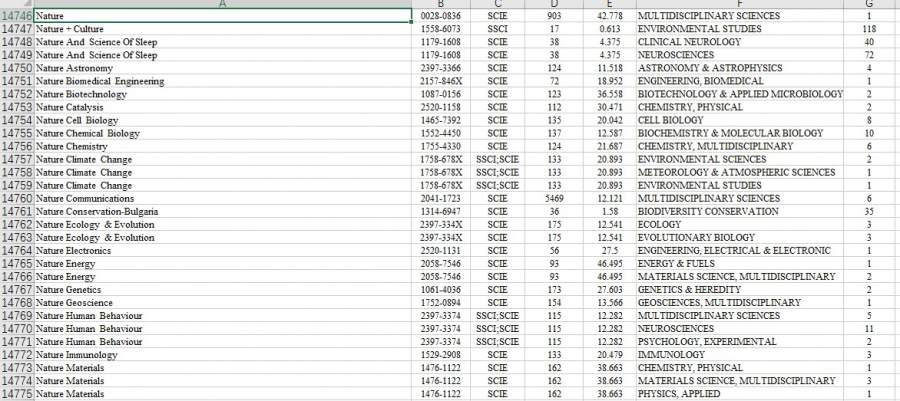Viewport: 900px width, 401px height.
Task: Click impact factor cell 42.778
Action: pos(610,16)
